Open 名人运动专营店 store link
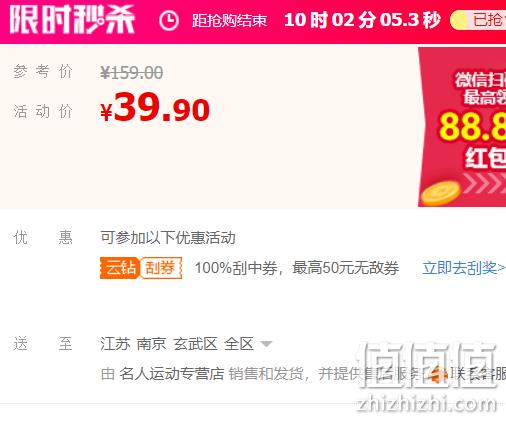 point(171,374)
